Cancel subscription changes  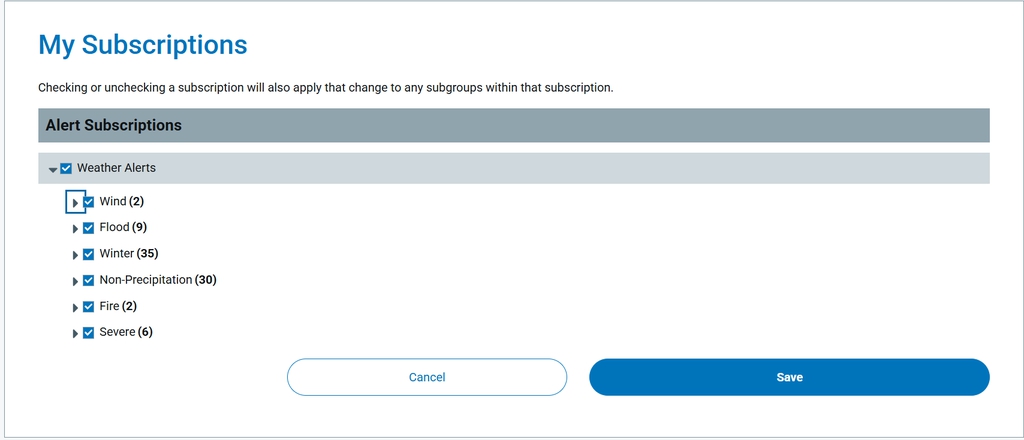tap(427, 377)
